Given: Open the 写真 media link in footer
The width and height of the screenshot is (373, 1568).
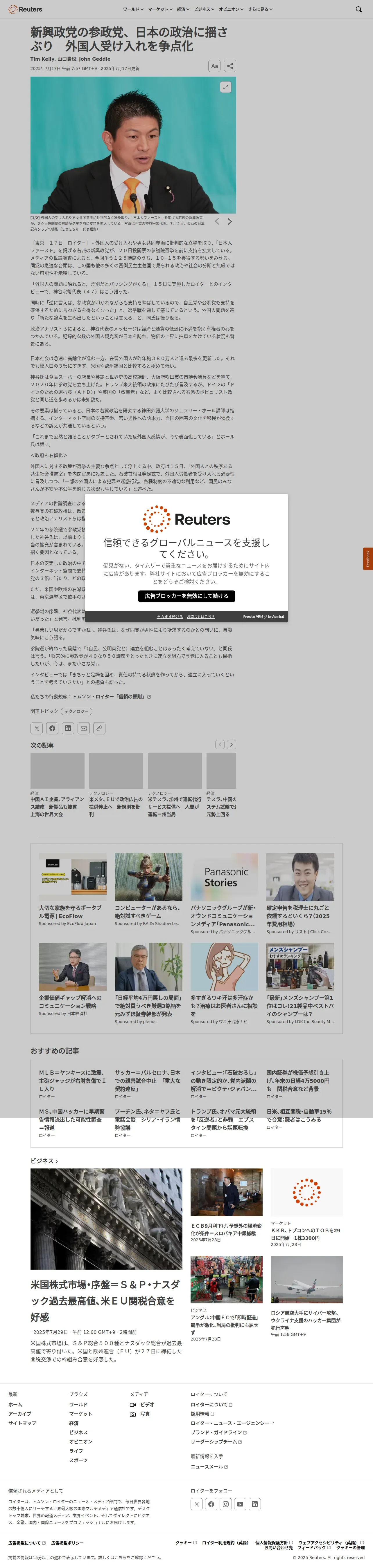Looking at the screenshot, I should tap(139, 1414).
